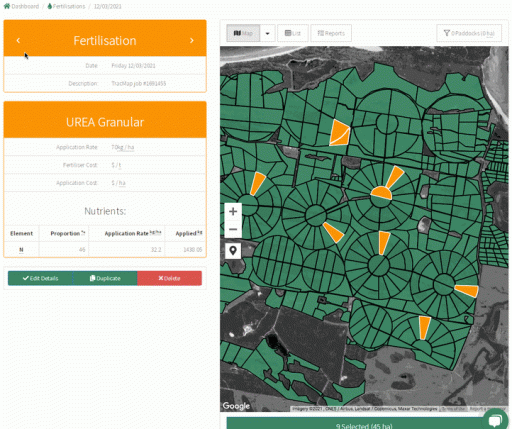Select the Map view button
This screenshot has width=512, height=429.
pyautogui.click(x=243, y=33)
